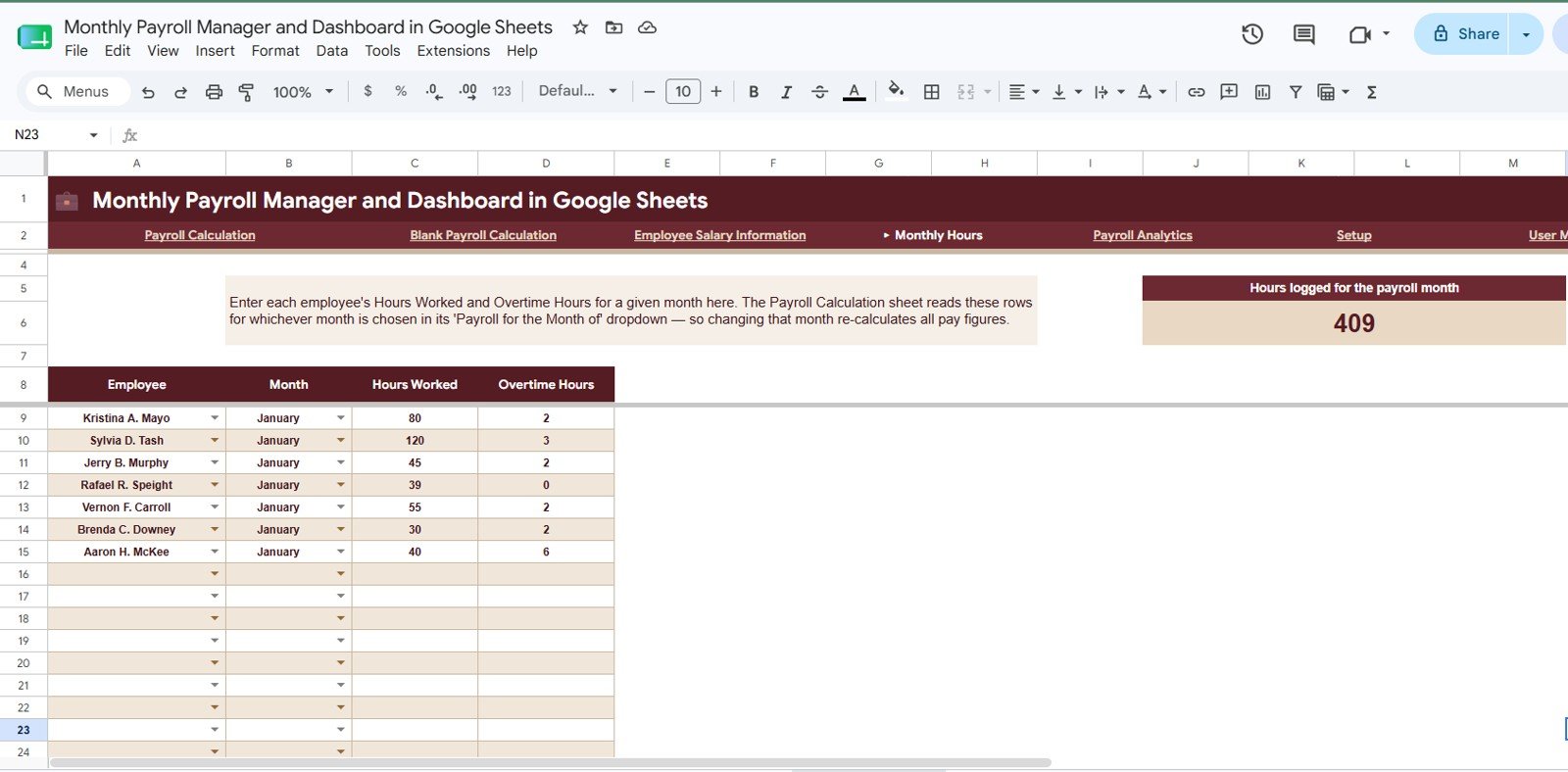The image size is (1568, 772).
Task: Go to Blank Payroll Calculation link
Action: pyautogui.click(x=483, y=235)
